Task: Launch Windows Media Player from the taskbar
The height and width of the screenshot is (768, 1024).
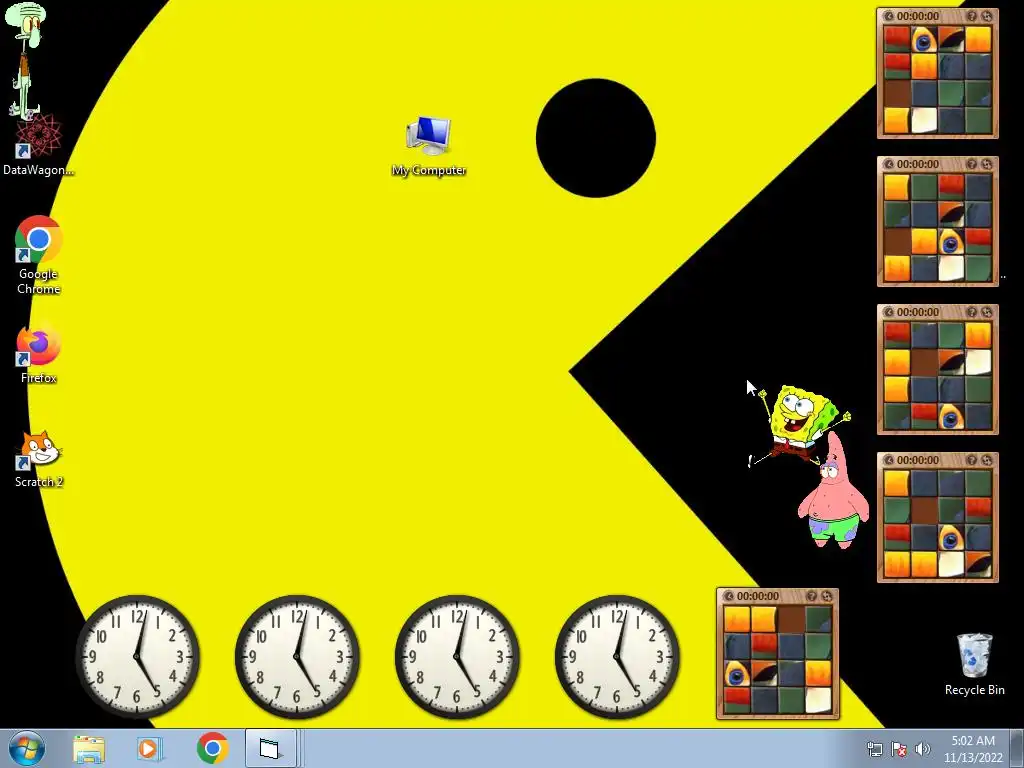Action: pyautogui.click(x=148, y=748)
